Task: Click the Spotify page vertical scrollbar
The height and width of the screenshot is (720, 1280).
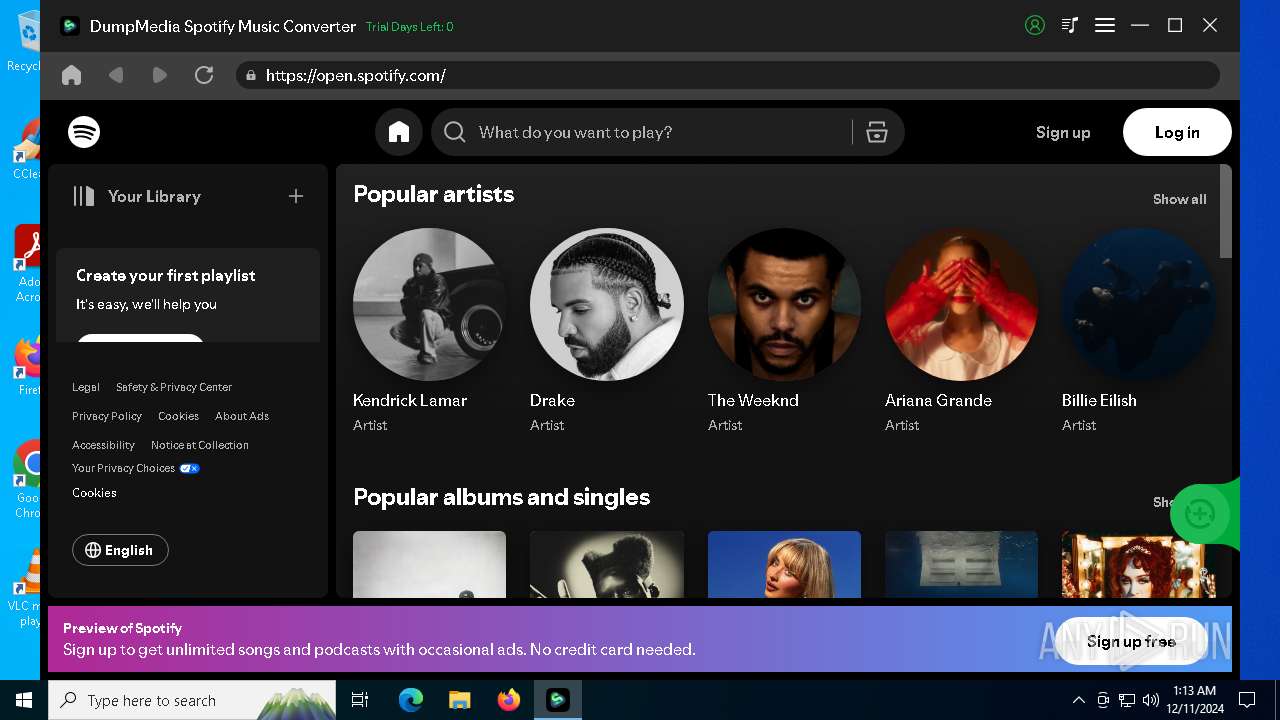Action: pyautogui.click(x=1226, y=212)
